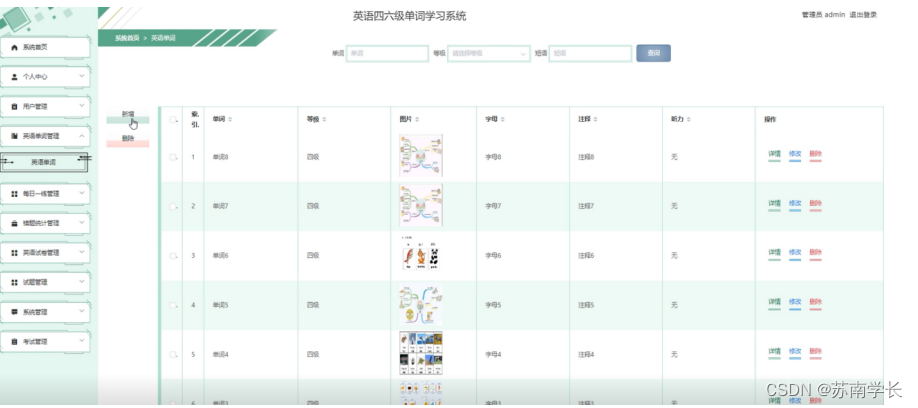Image resolution: width=918 pixels, height=408 pixels.
Task: Expand the 考试管理 menu chevron
Action: pyautogui.click(x=81, y=341)
